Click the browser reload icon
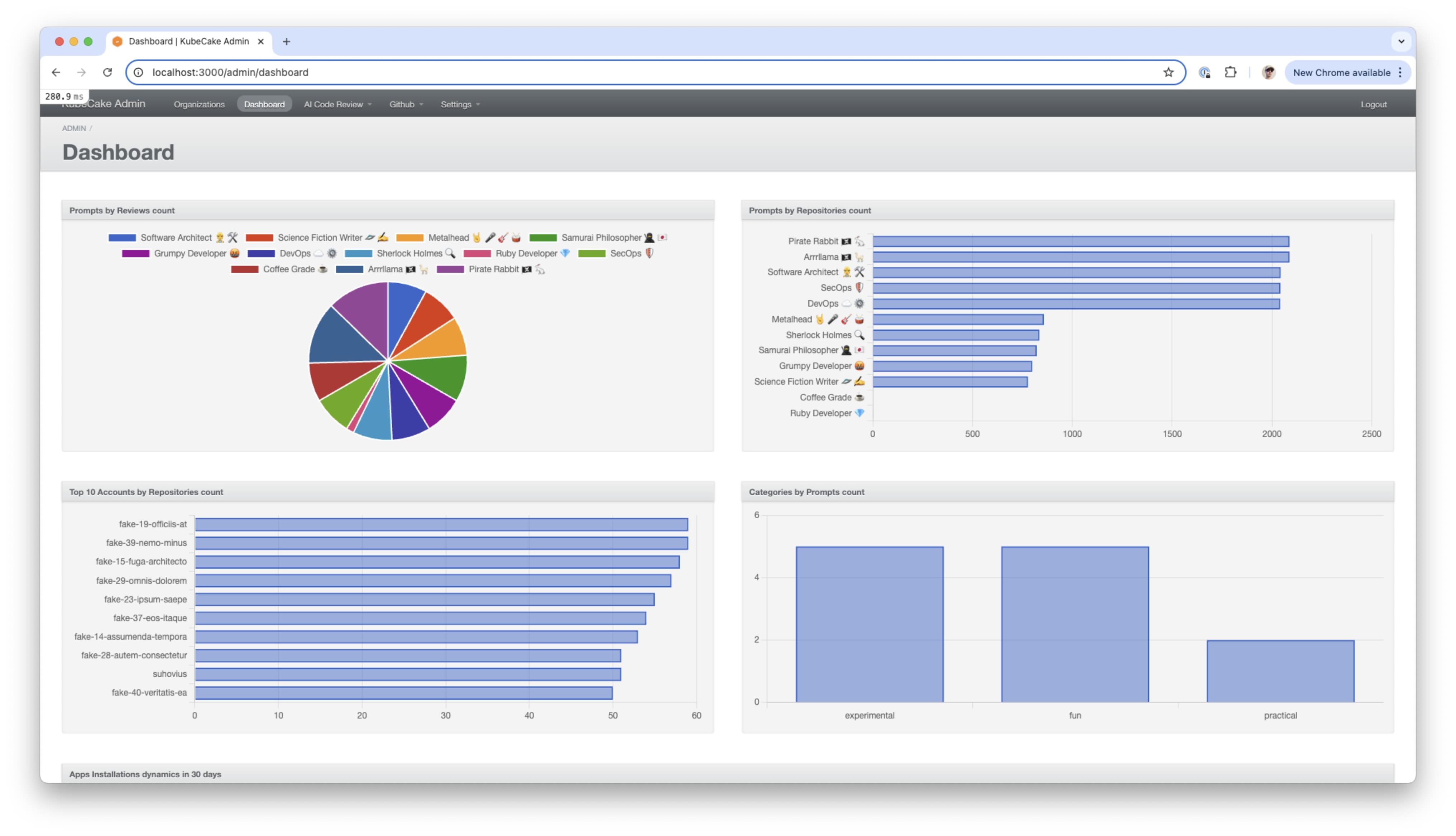 pos(107,72)
